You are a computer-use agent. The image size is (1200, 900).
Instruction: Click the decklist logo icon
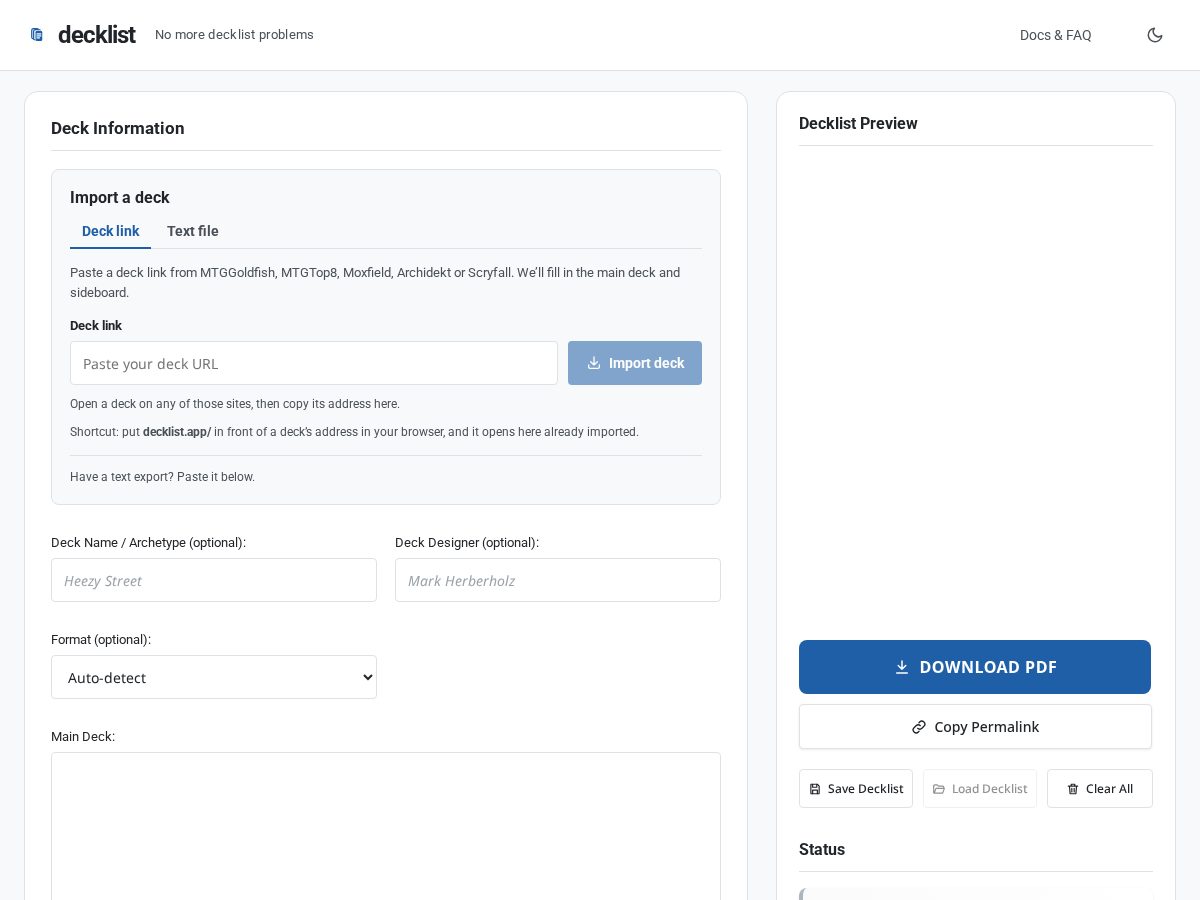point(37,35)
